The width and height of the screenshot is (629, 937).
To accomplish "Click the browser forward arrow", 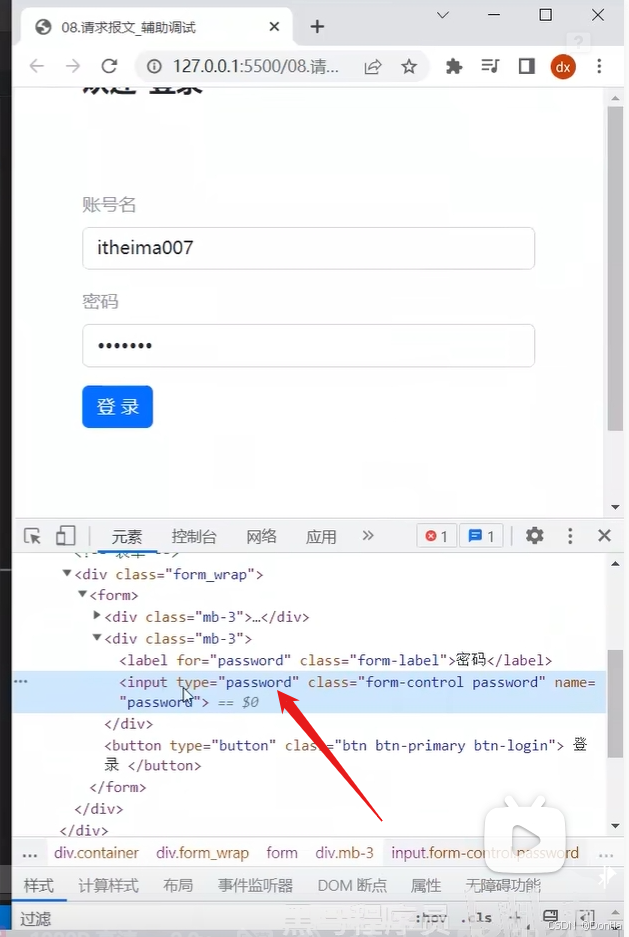I will 73,66.
